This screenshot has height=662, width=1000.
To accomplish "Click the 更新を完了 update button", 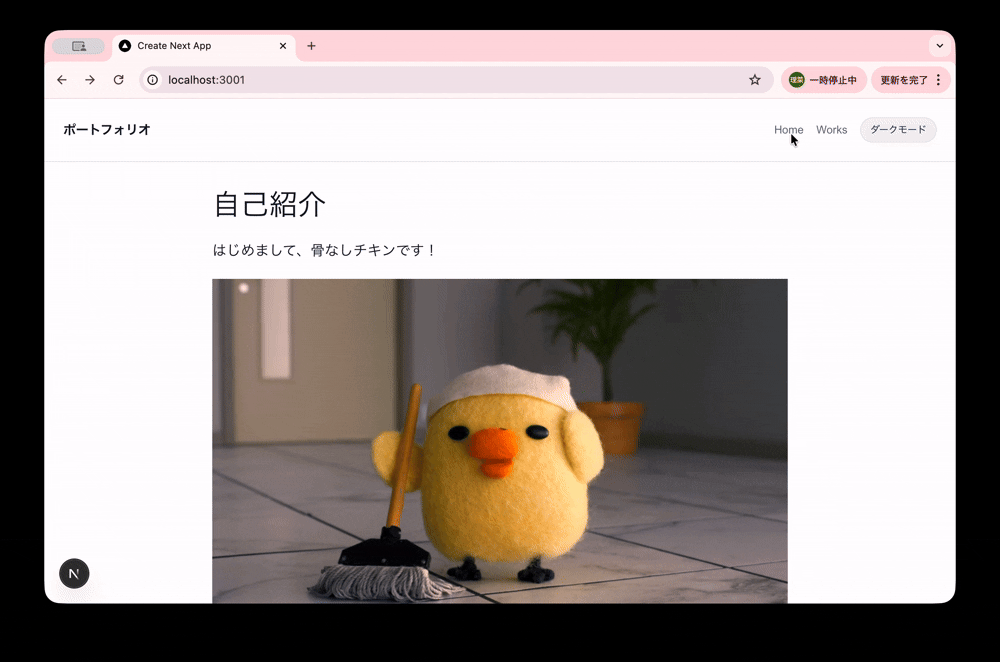I will pos(903,80).
